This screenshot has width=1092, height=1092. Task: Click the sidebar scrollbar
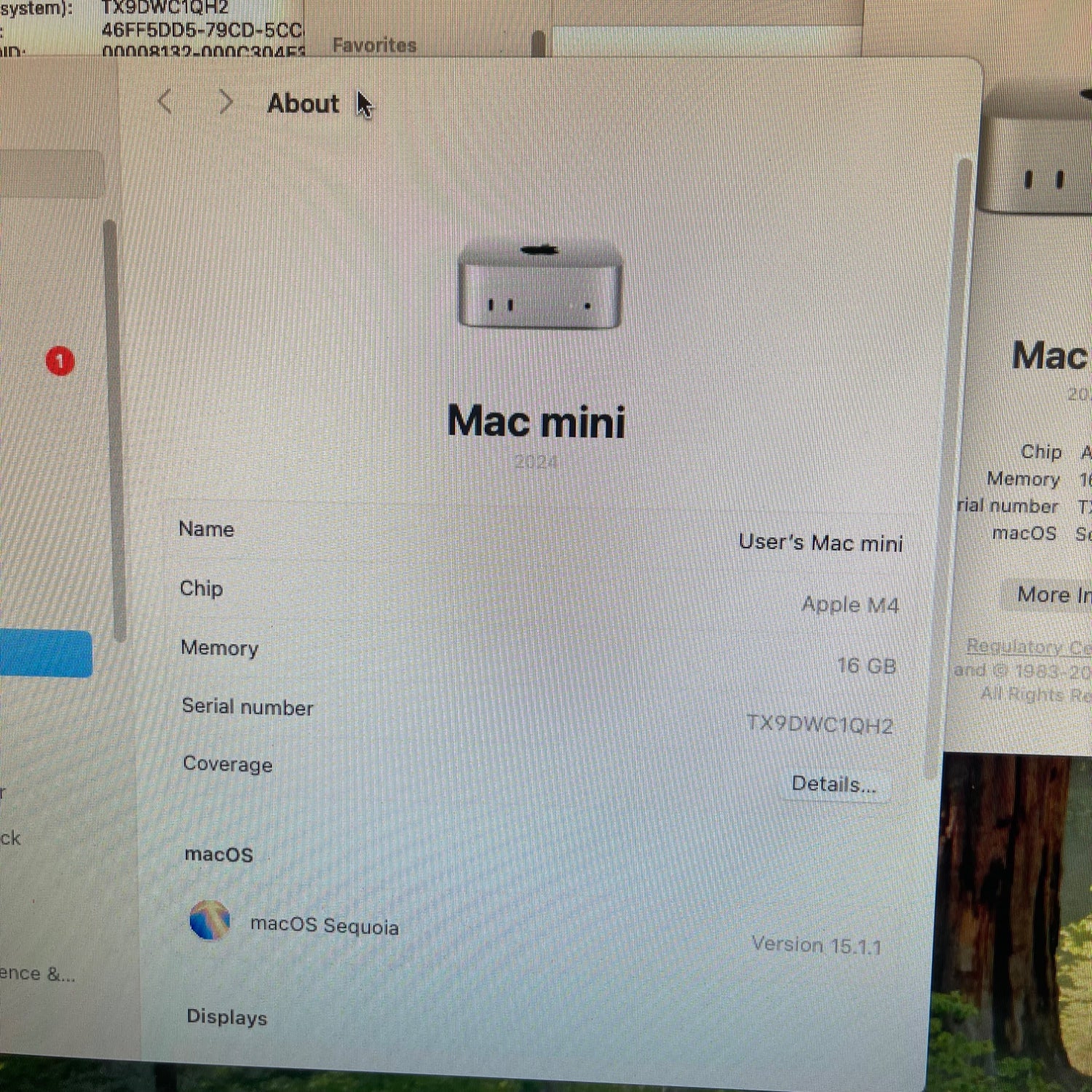(x=113, y=430)
